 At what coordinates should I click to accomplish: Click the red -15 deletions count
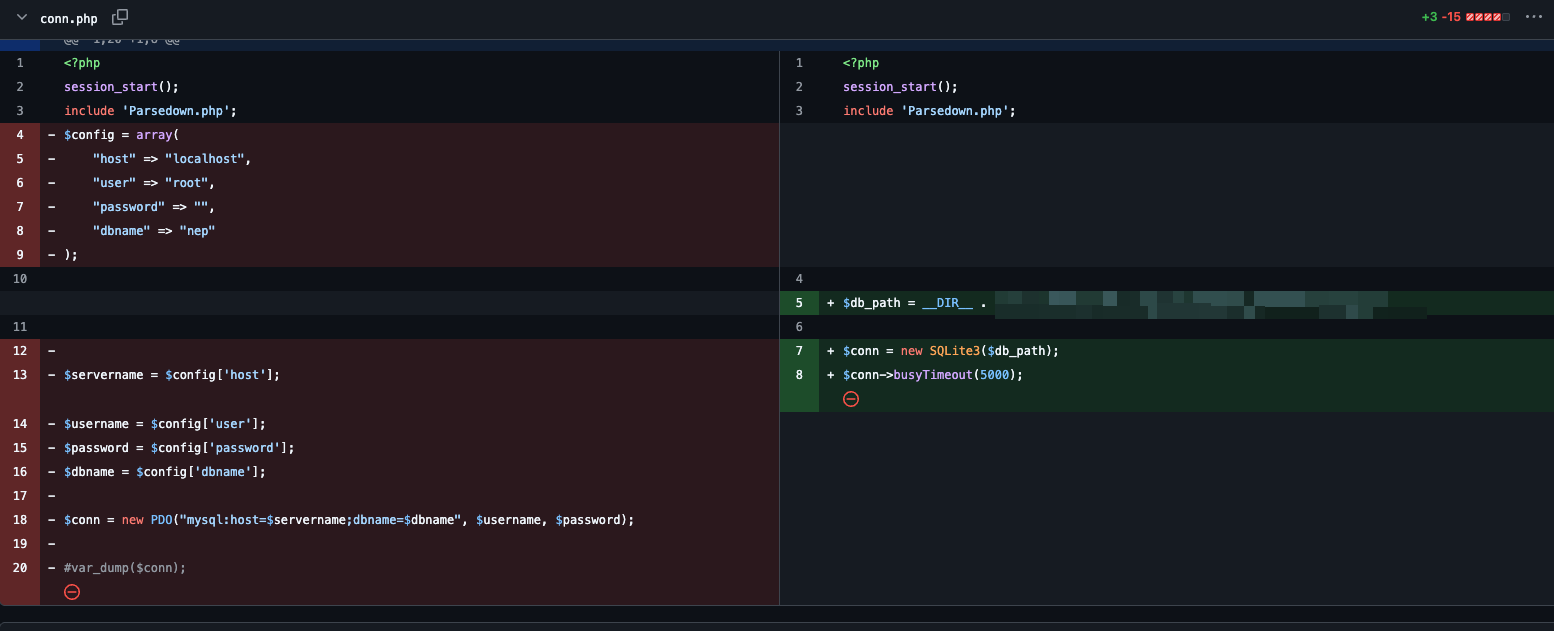click(1451, 18)
